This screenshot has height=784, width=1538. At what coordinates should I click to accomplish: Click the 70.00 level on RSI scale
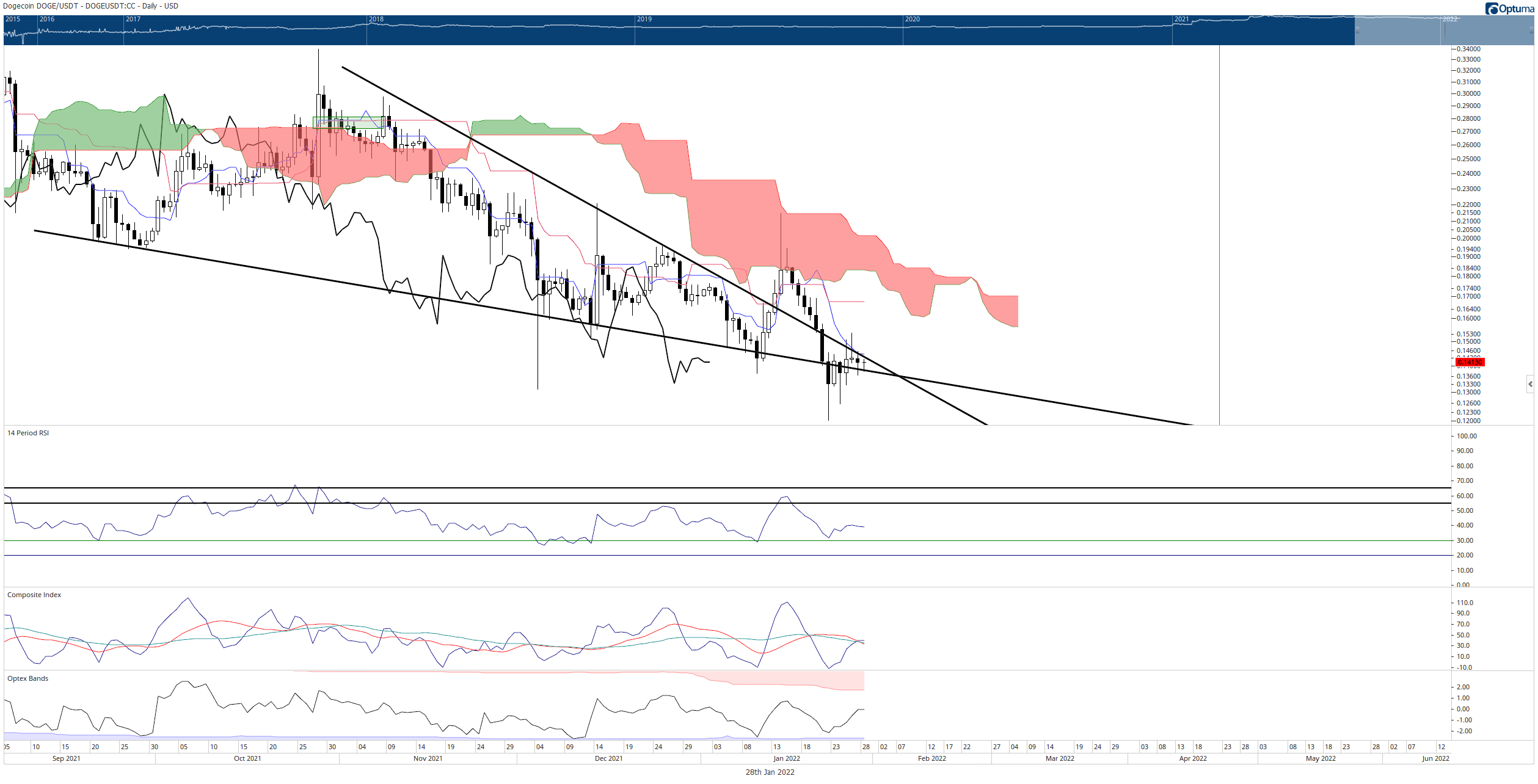click(1465, 481)
